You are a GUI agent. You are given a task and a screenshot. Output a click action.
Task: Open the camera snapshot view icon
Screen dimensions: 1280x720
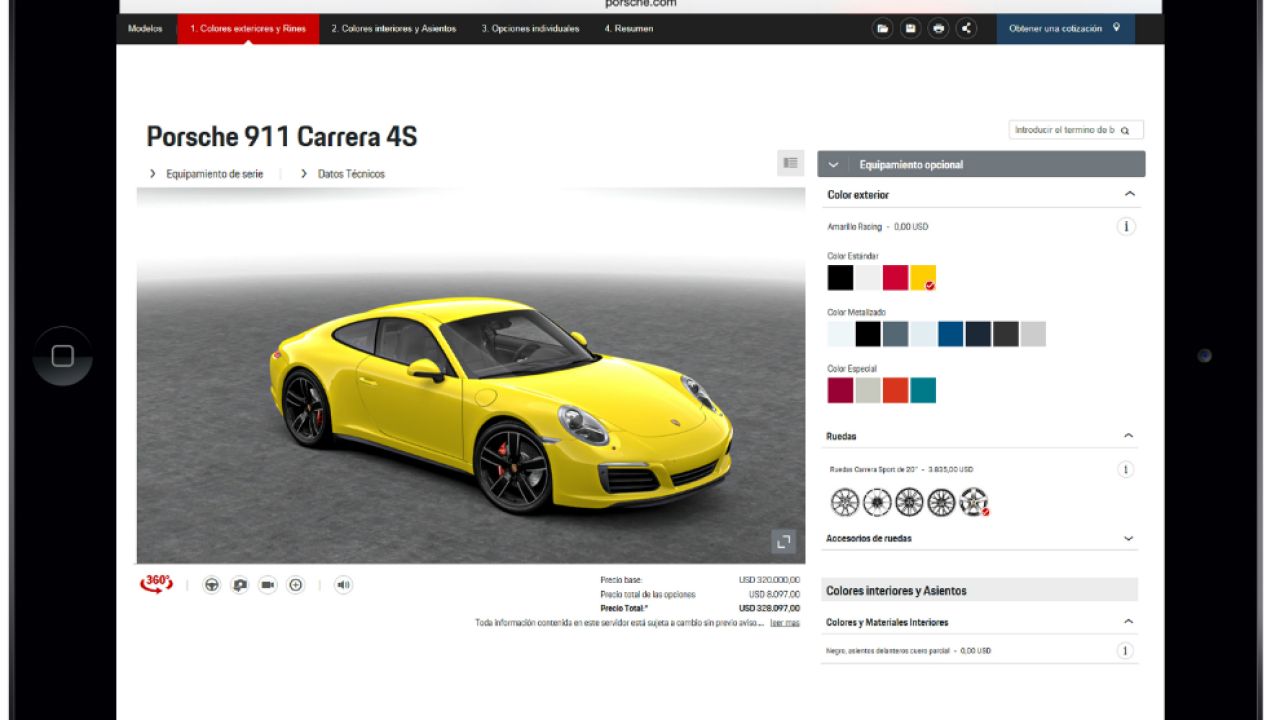(239, 585)
